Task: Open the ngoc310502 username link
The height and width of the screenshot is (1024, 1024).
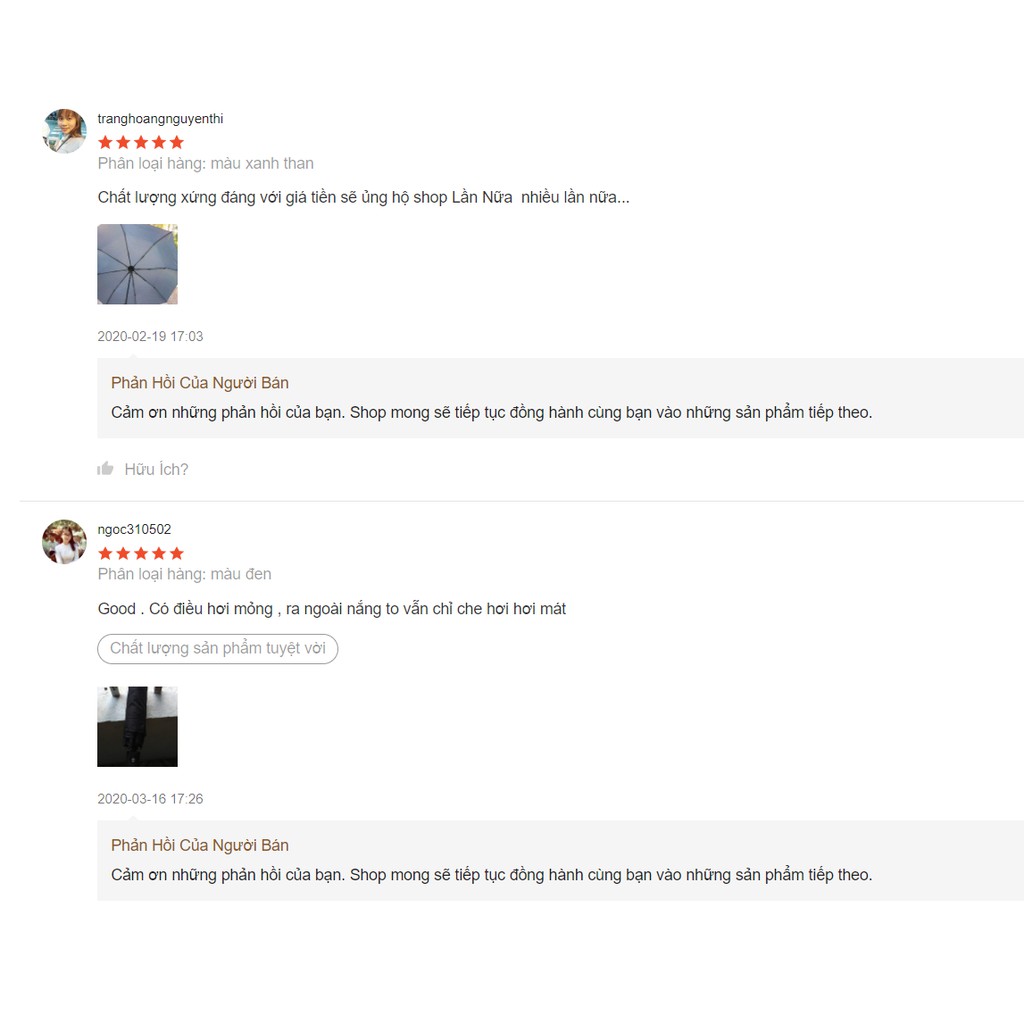Action: point(134,530)
